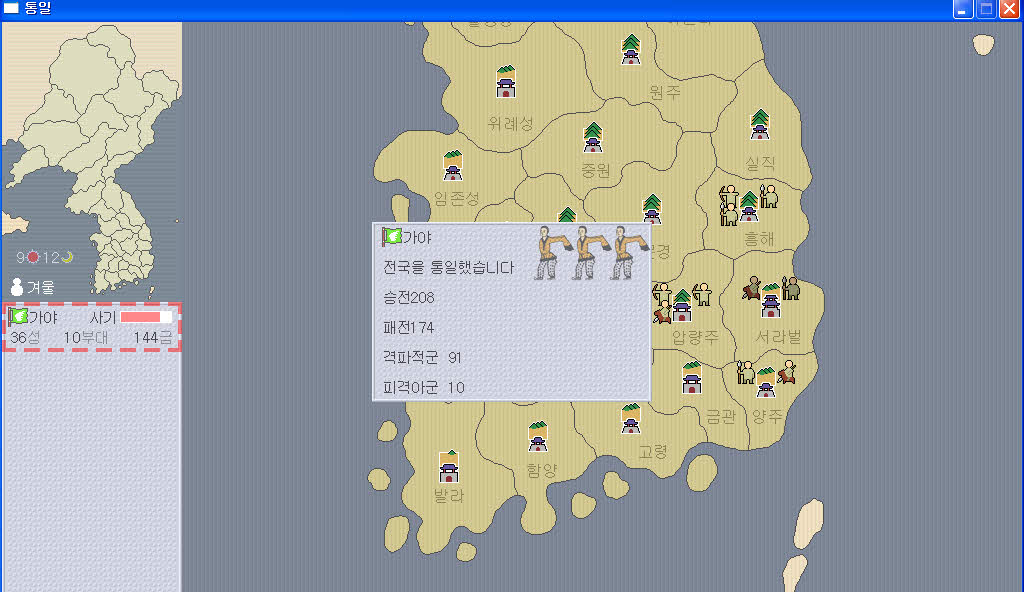Click the spearman unit right of 서라벌 castle

point(791,288)
